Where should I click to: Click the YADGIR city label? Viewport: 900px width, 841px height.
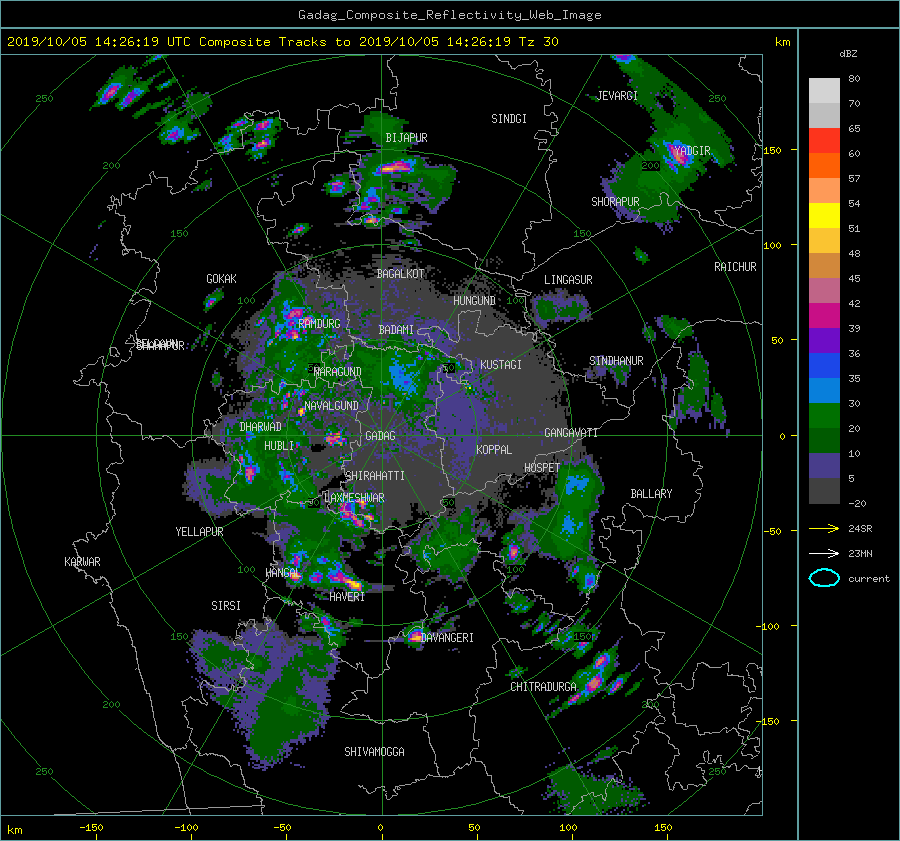point(692,151)
